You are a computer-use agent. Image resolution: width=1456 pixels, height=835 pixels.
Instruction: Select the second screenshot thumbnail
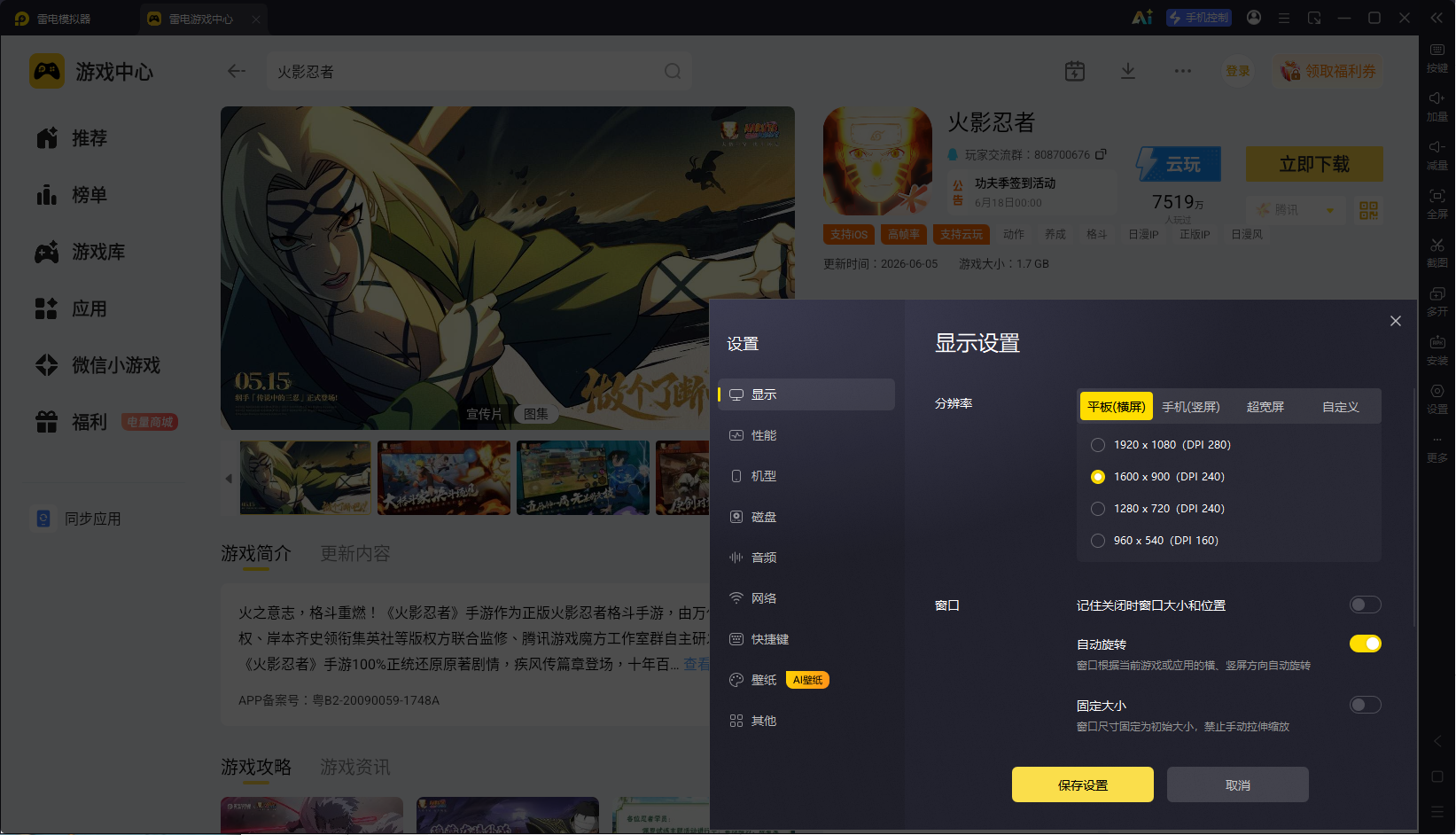pos(444,478)
